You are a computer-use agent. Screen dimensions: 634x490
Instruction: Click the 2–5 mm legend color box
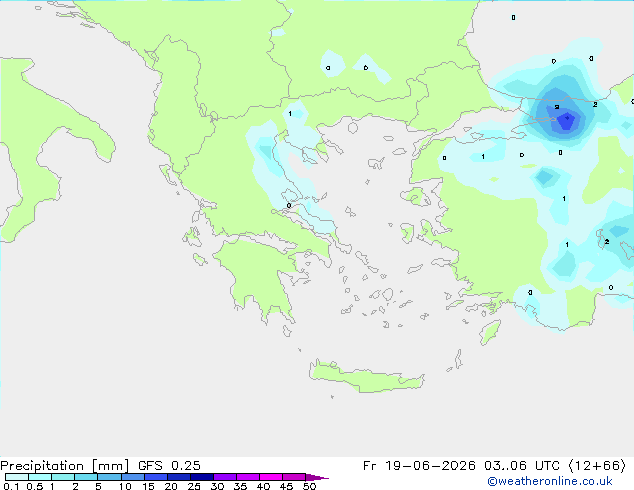coord(86,477)
